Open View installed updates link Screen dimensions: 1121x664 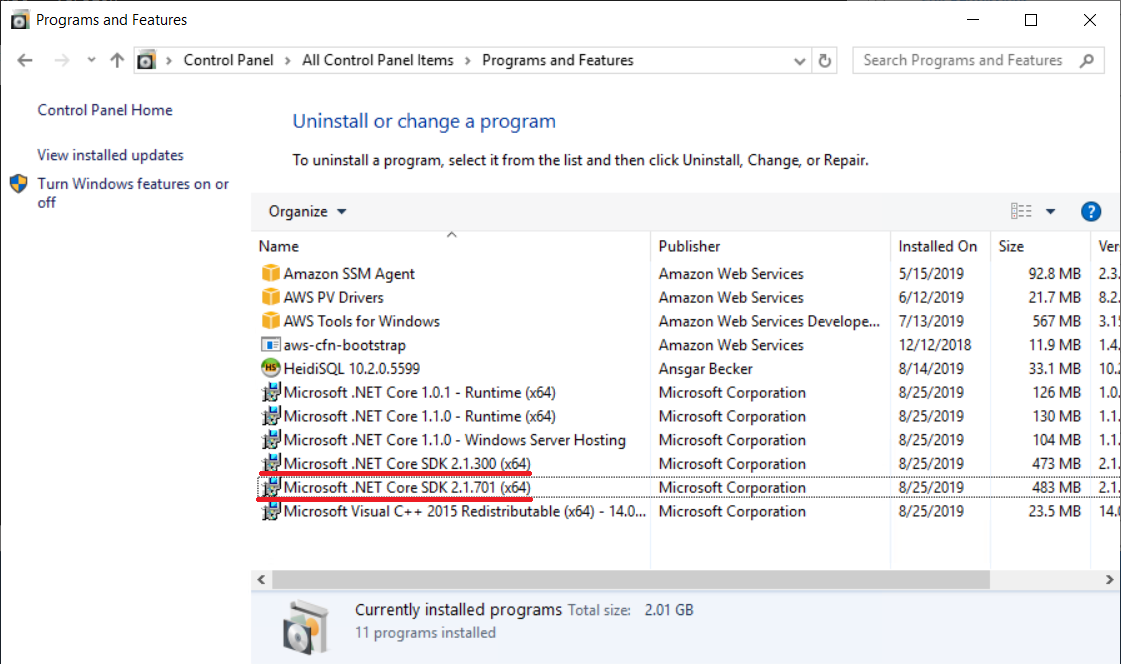click(x=110, y=155)
